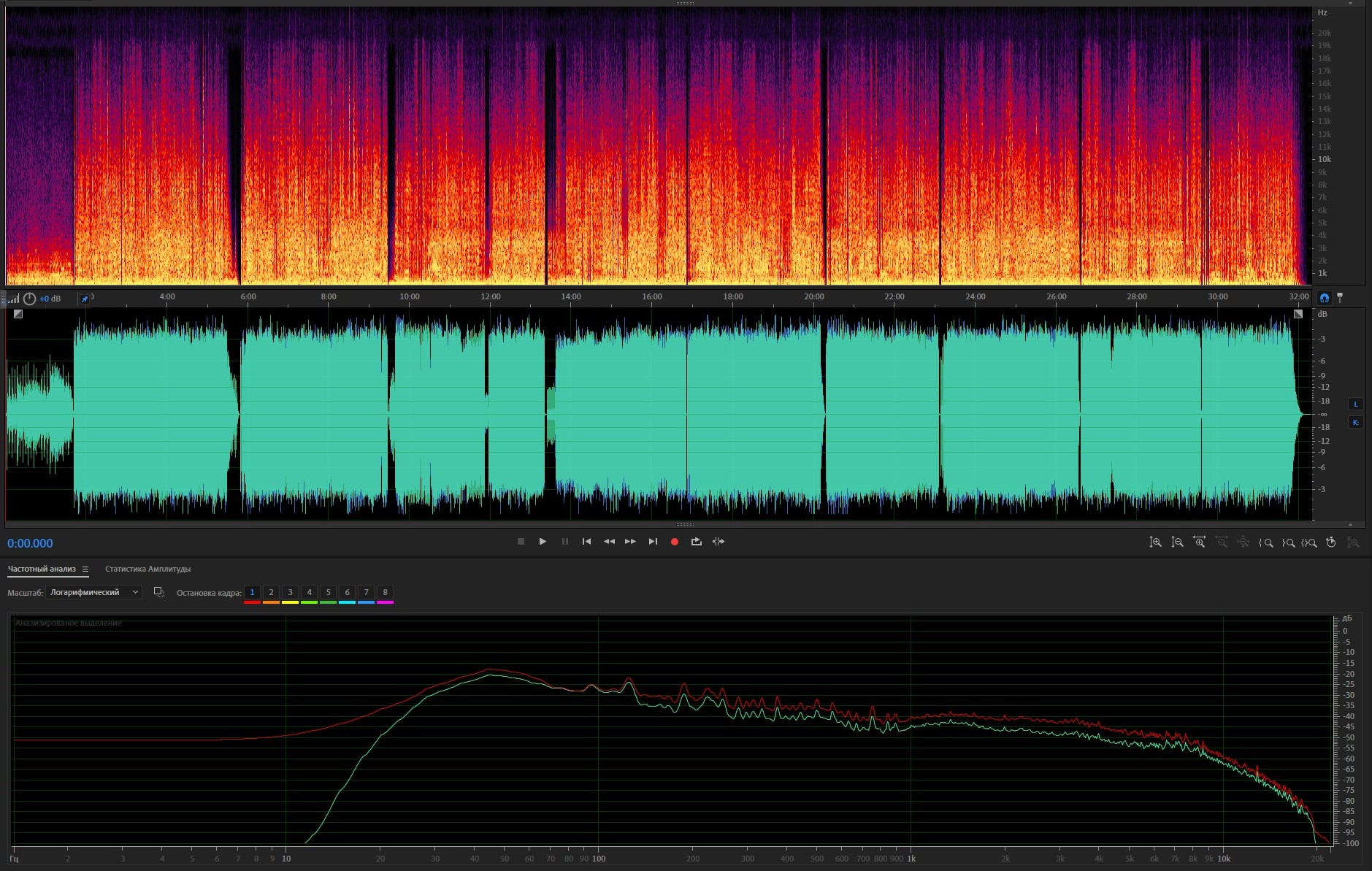
Task: Toggle the snapping magnet icon
Action: pos(1324,298)
